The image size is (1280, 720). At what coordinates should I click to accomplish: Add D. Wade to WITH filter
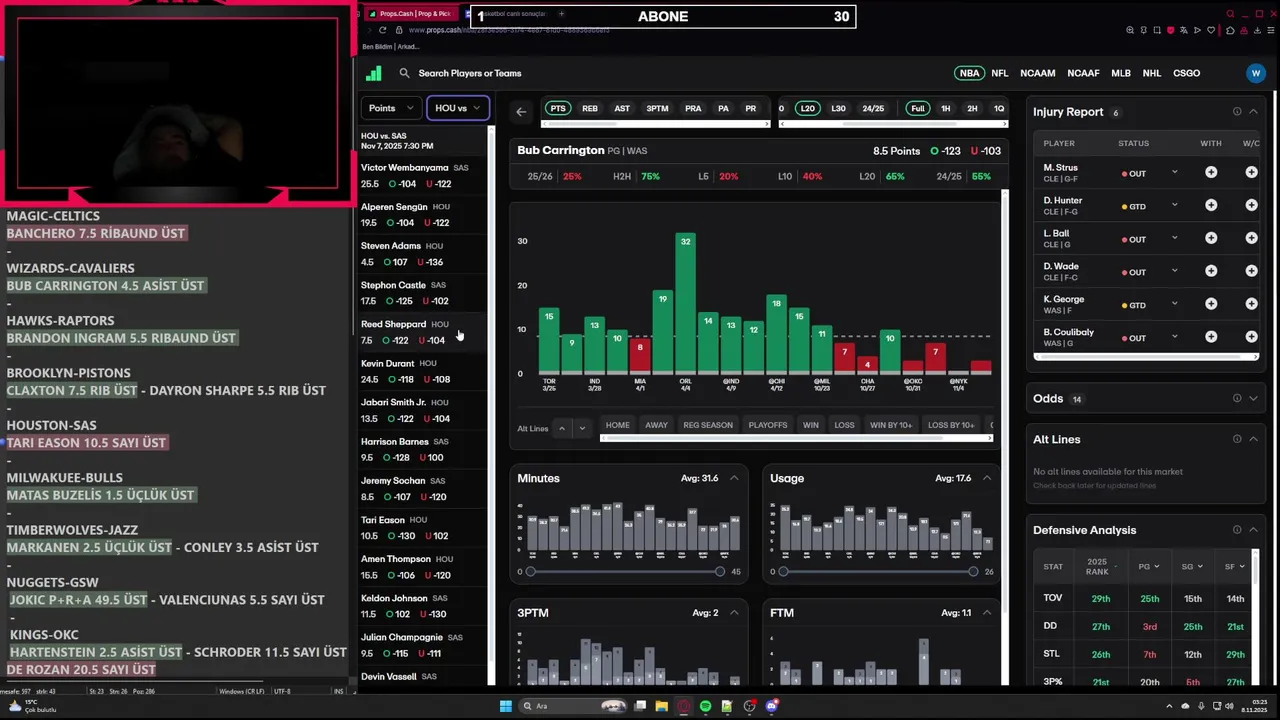(x=1211, y=272)
